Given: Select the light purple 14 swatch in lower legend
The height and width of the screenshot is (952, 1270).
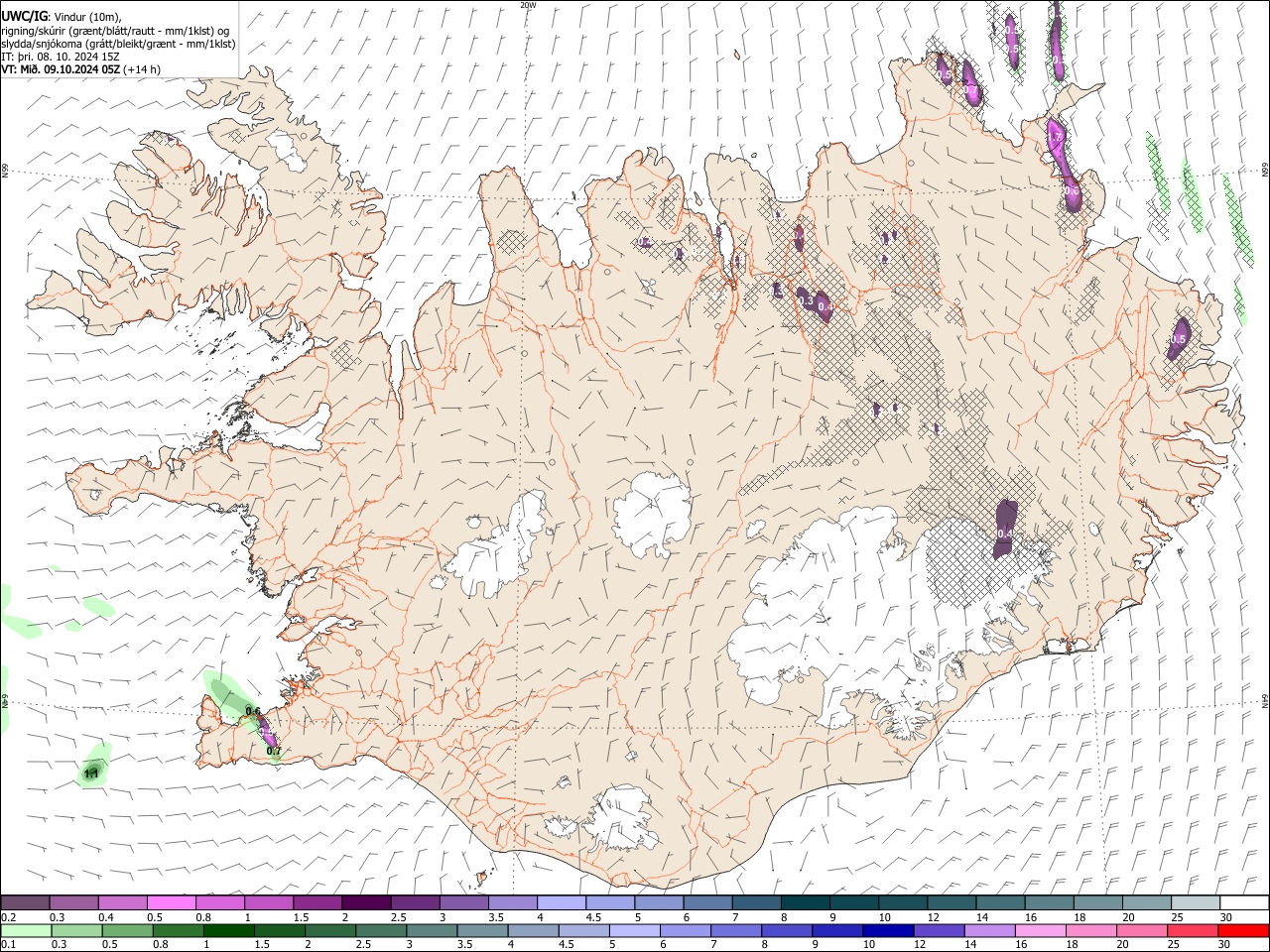Looking at the screenshot, I should click(990, 930).
